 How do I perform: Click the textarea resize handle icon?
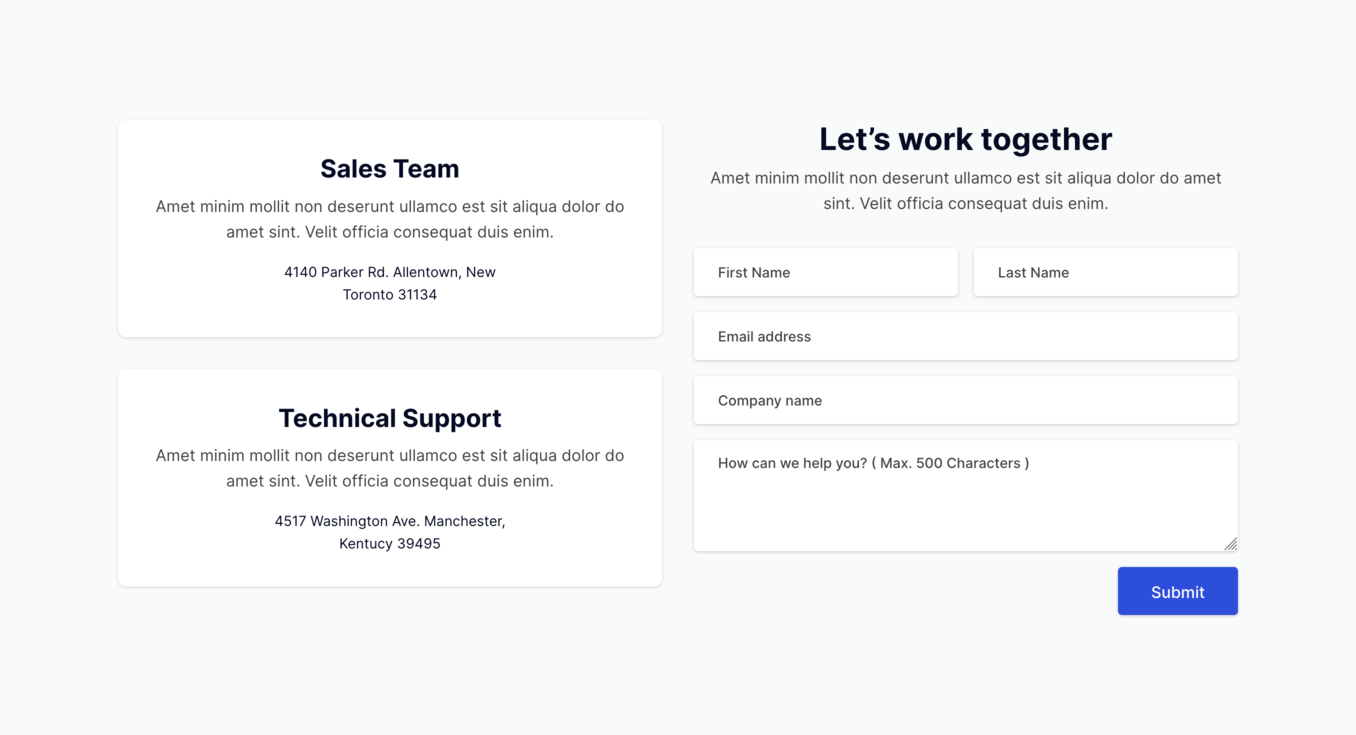(1231, 544)
